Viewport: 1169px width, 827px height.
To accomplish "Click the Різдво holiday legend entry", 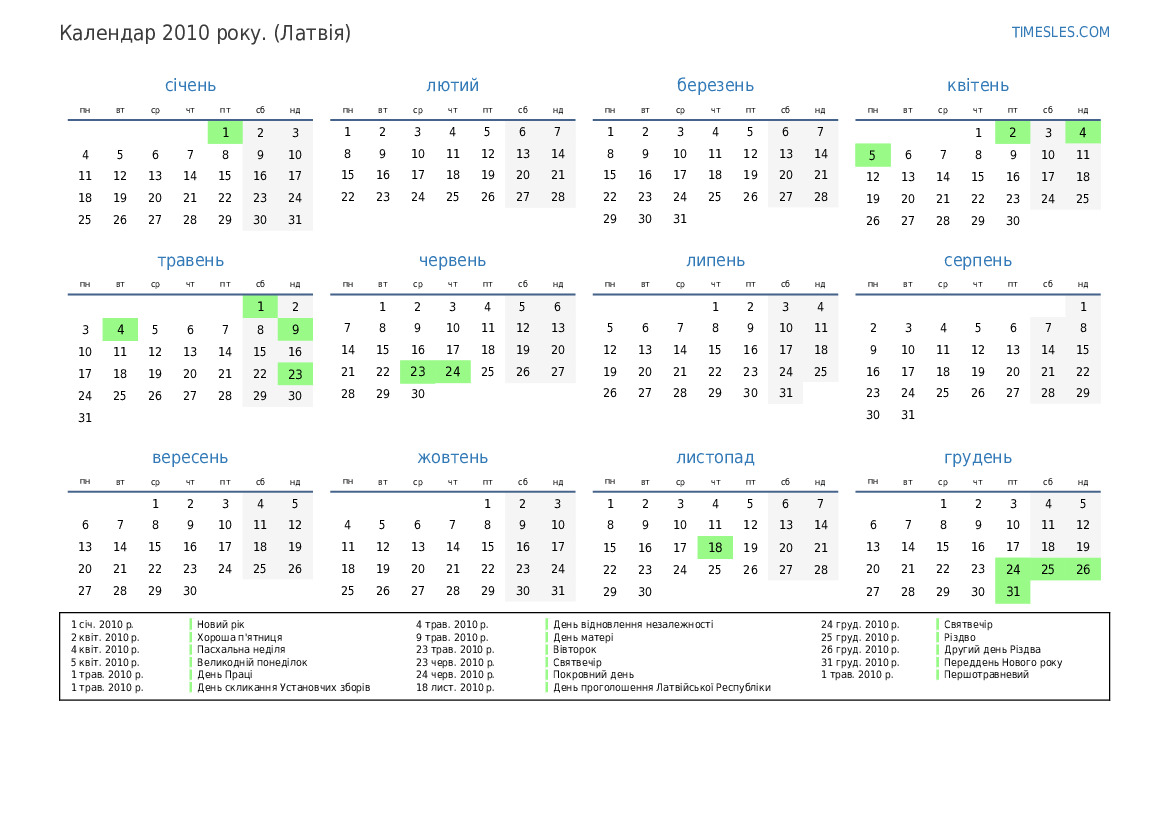I will coord(960,637).
